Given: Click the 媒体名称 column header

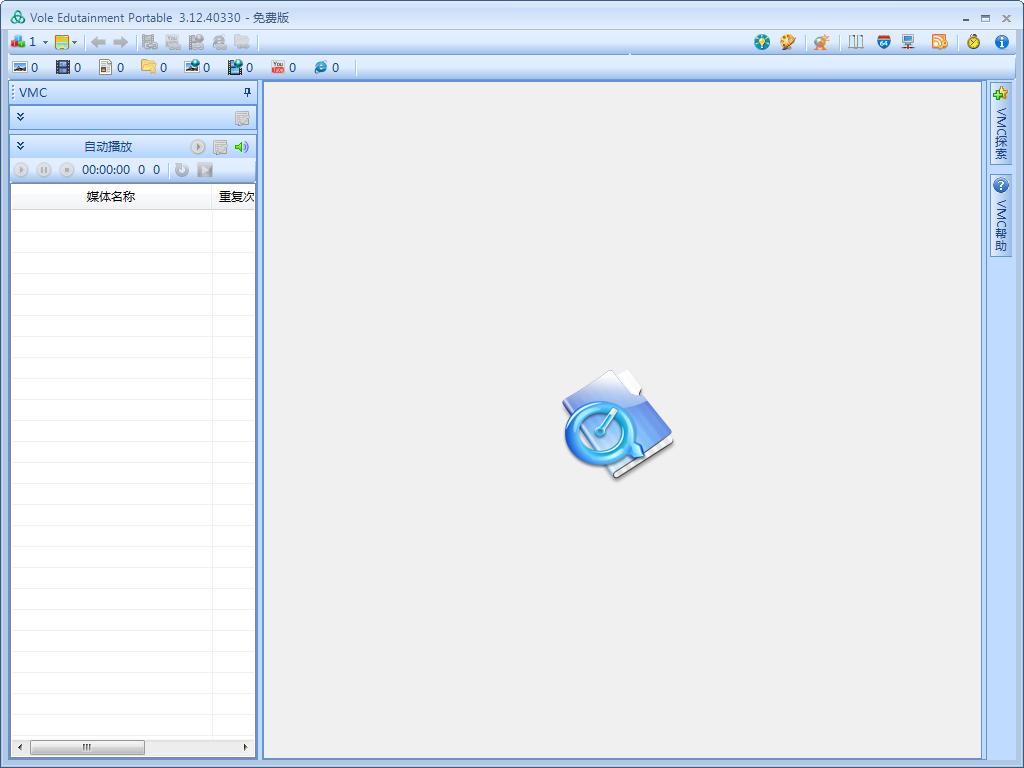Looking at the screenshot, I should click(x=110, y=197).
